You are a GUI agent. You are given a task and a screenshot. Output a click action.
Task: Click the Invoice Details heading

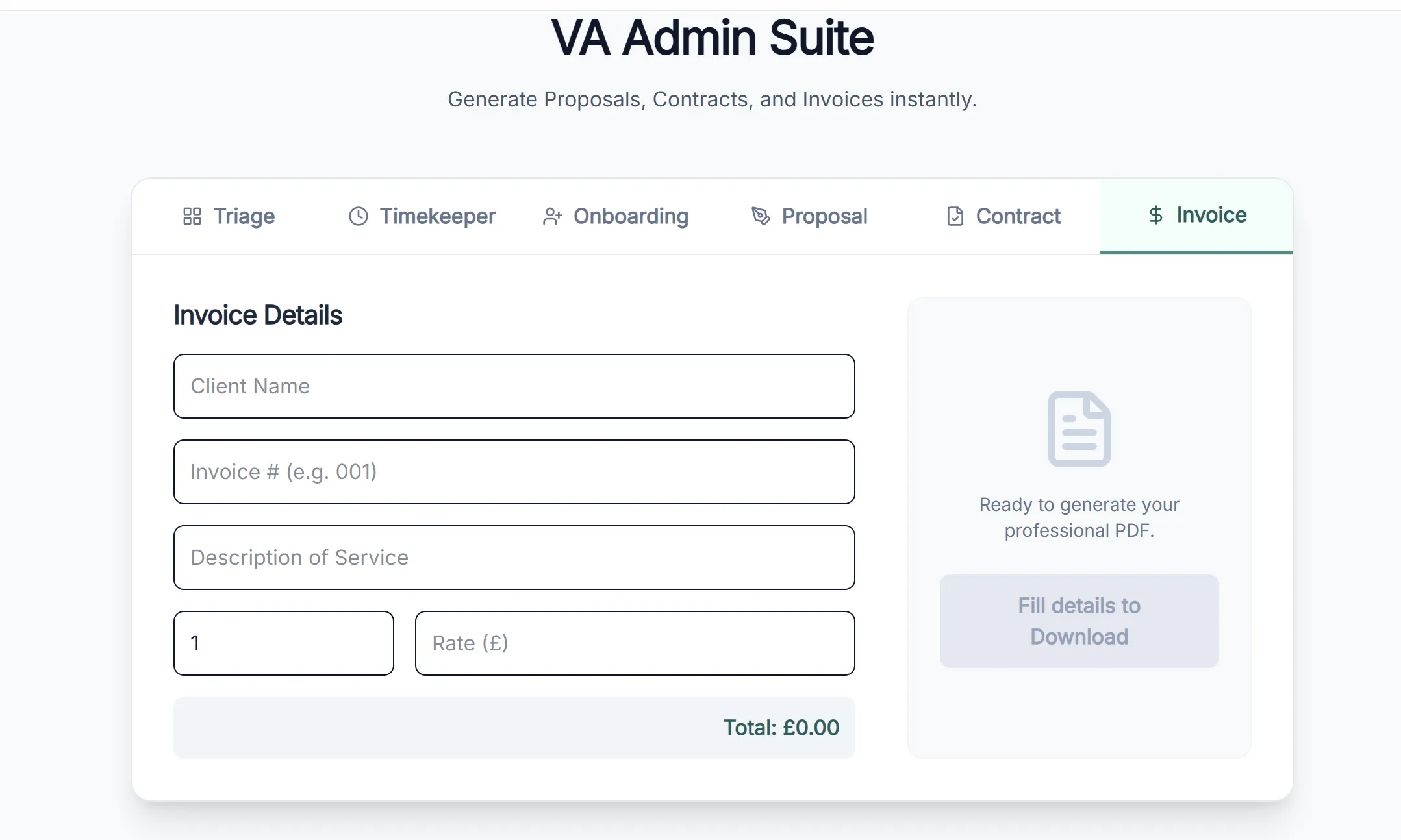pos(258,315)
